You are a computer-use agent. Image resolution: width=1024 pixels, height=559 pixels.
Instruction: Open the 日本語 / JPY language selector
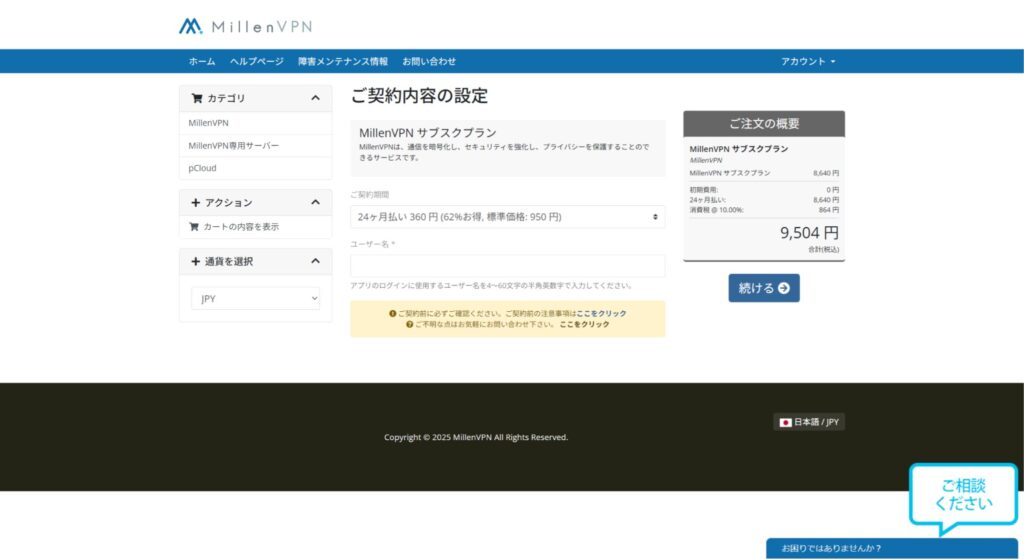click(809, 422)
